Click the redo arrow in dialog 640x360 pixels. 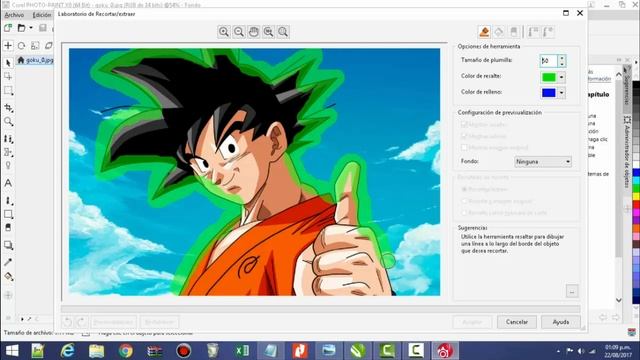point(81,322)
